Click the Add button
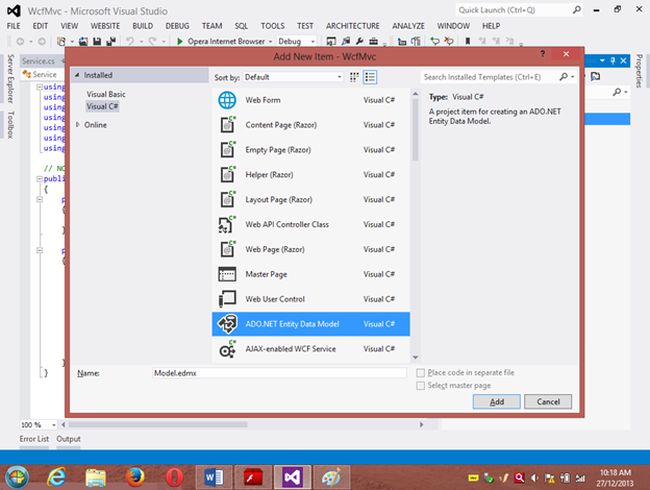 point(497,402)
